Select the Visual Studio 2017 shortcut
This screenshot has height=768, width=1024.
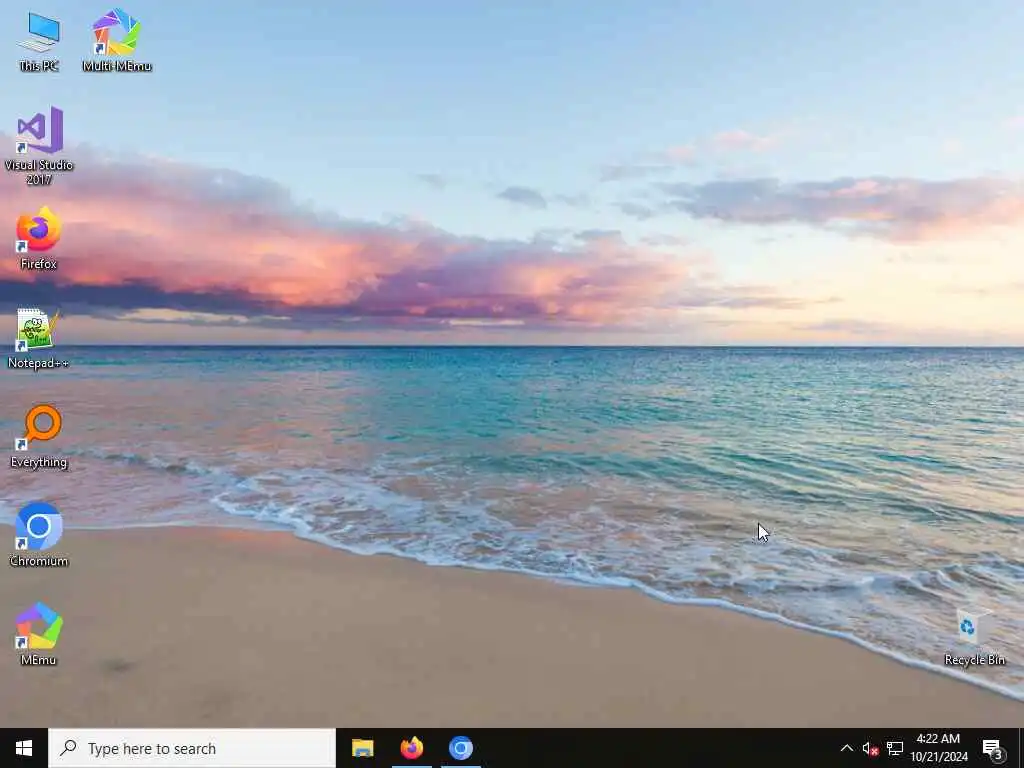39,146
